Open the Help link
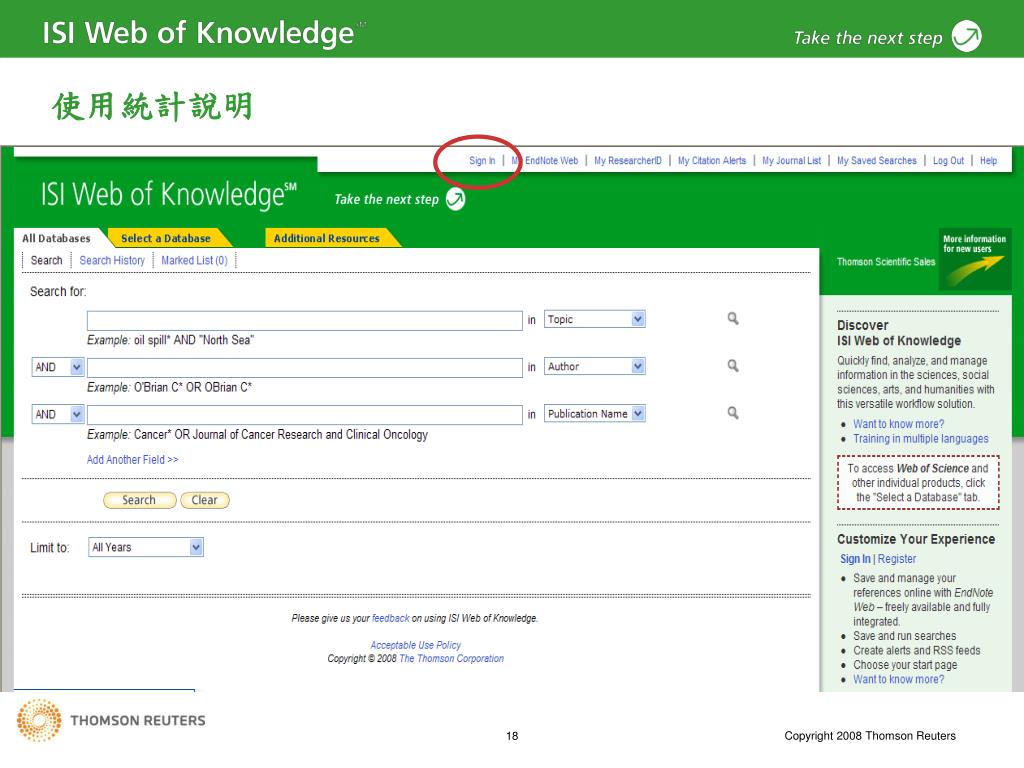 pyautogui.click(x=988, y=161)
